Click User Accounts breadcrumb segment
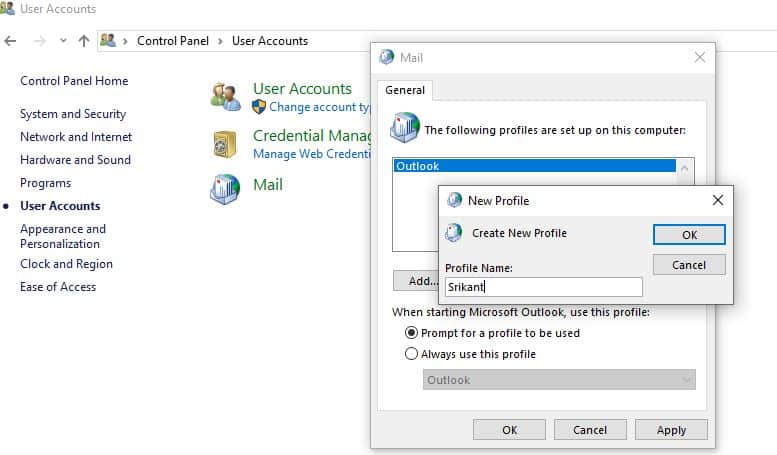This screenshot has width=777, height=455. coord(270,41)
